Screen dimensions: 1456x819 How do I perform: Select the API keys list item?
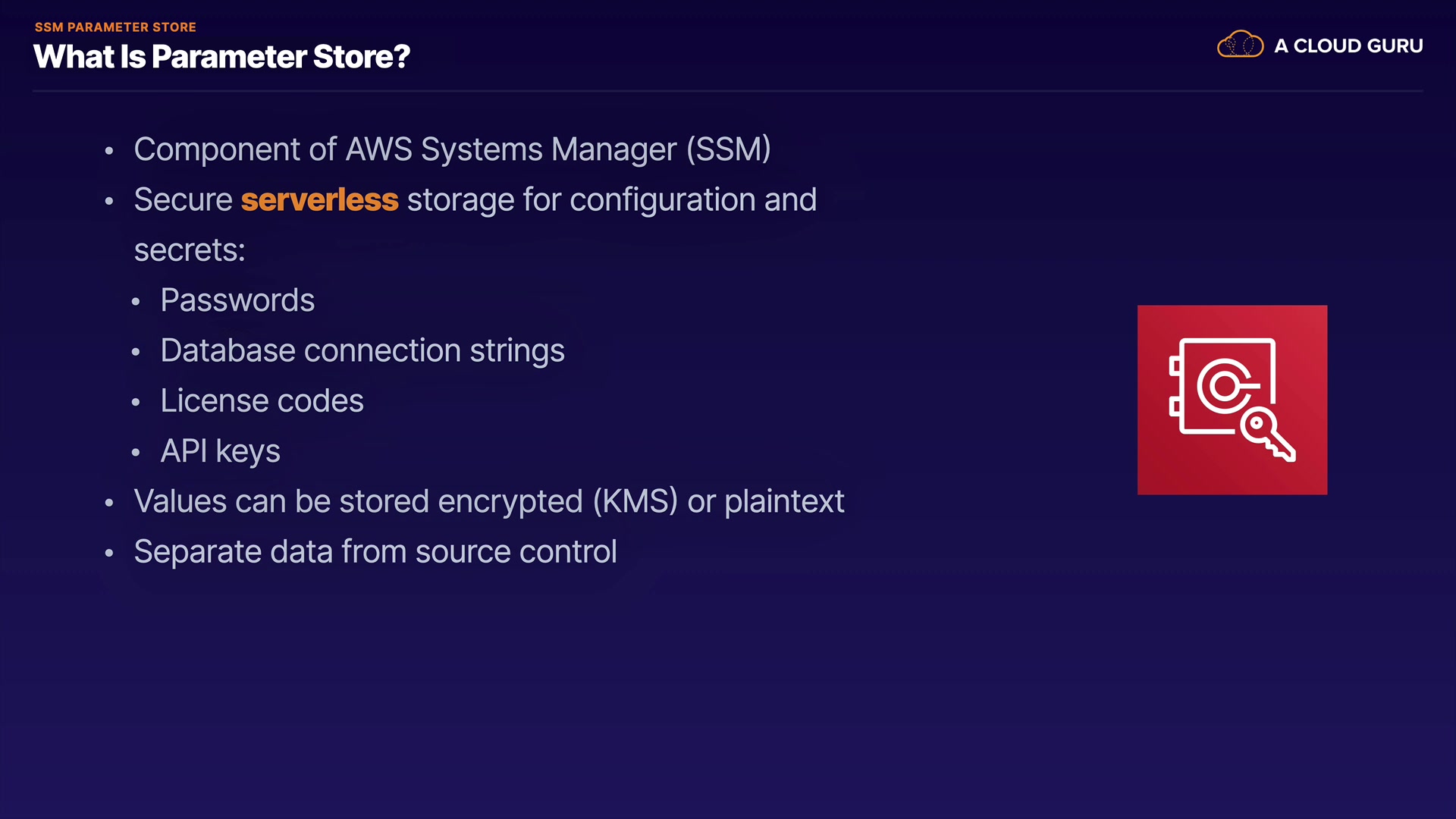220,451
